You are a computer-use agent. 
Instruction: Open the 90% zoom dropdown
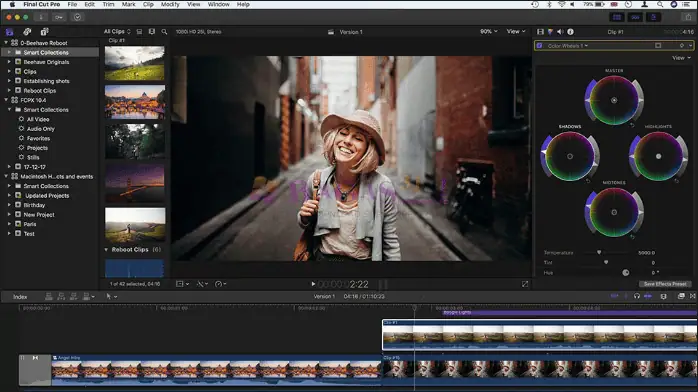pos(489,32)
